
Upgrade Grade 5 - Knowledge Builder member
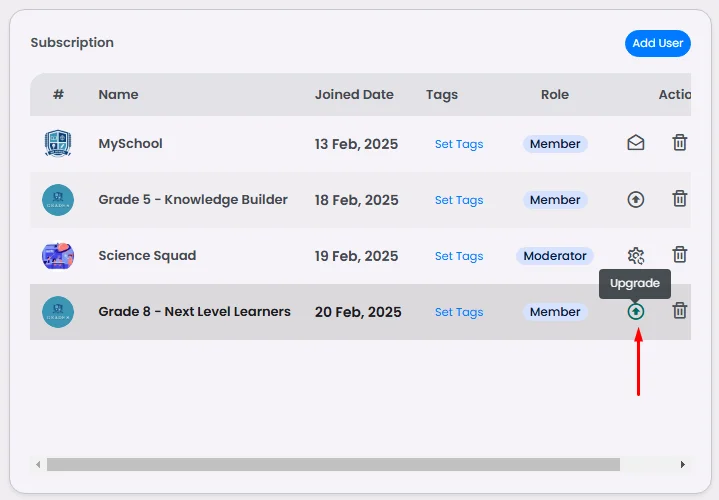636,199
